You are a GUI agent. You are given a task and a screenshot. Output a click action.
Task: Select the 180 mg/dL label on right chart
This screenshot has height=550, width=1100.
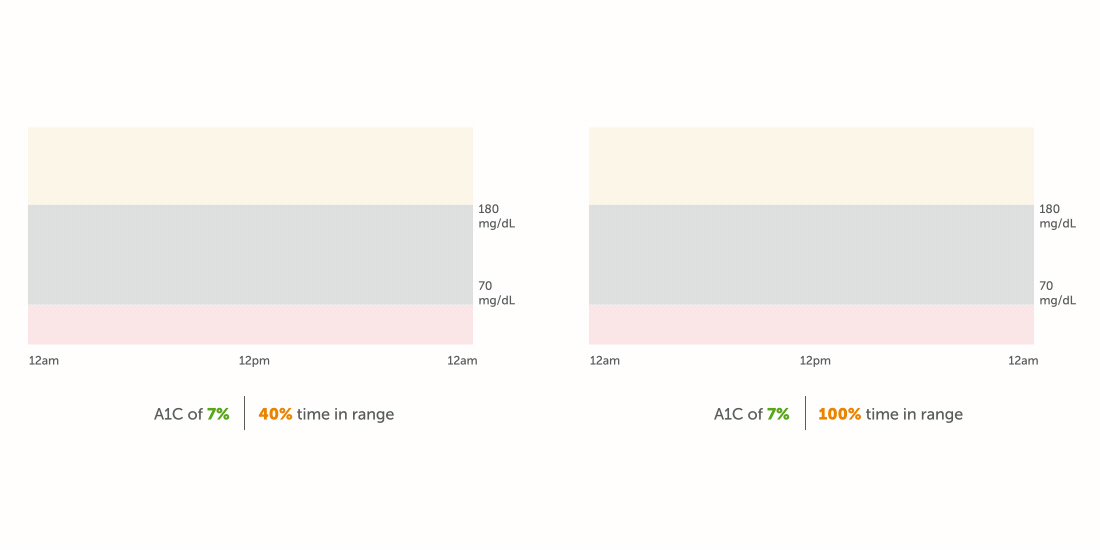[1057, 216]
